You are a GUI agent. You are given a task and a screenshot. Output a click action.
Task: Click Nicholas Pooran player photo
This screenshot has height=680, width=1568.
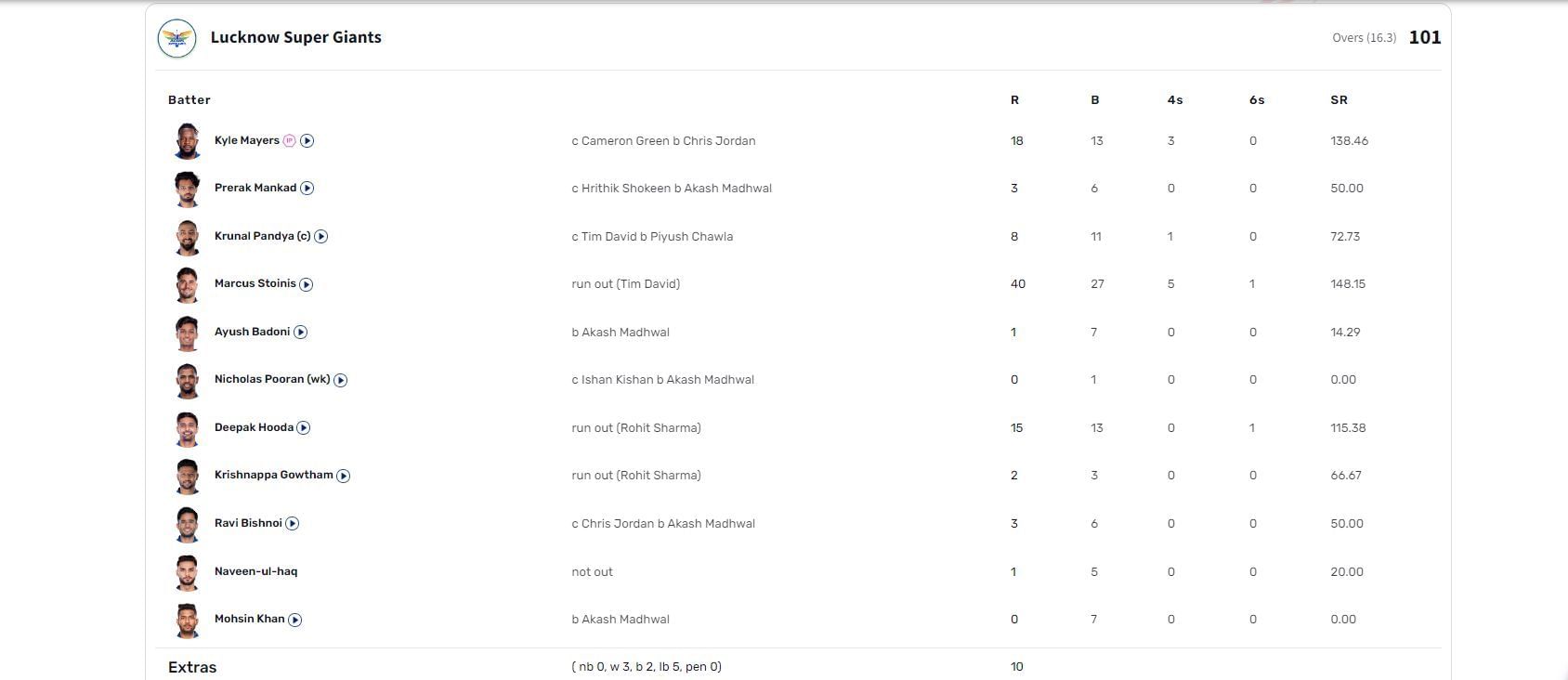pos(187,380)
